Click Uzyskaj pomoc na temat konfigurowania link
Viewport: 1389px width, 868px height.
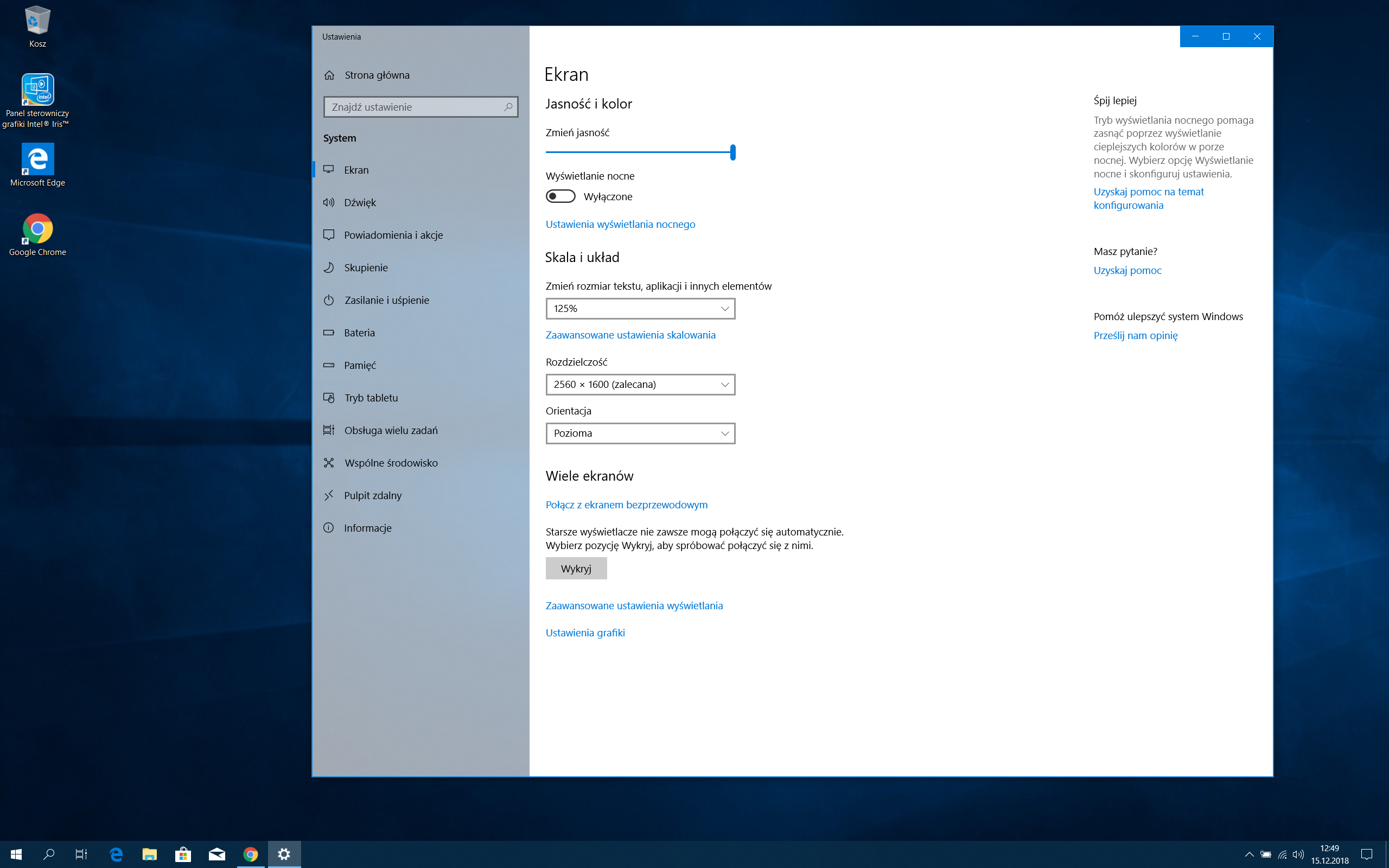tap(1149, 199)
